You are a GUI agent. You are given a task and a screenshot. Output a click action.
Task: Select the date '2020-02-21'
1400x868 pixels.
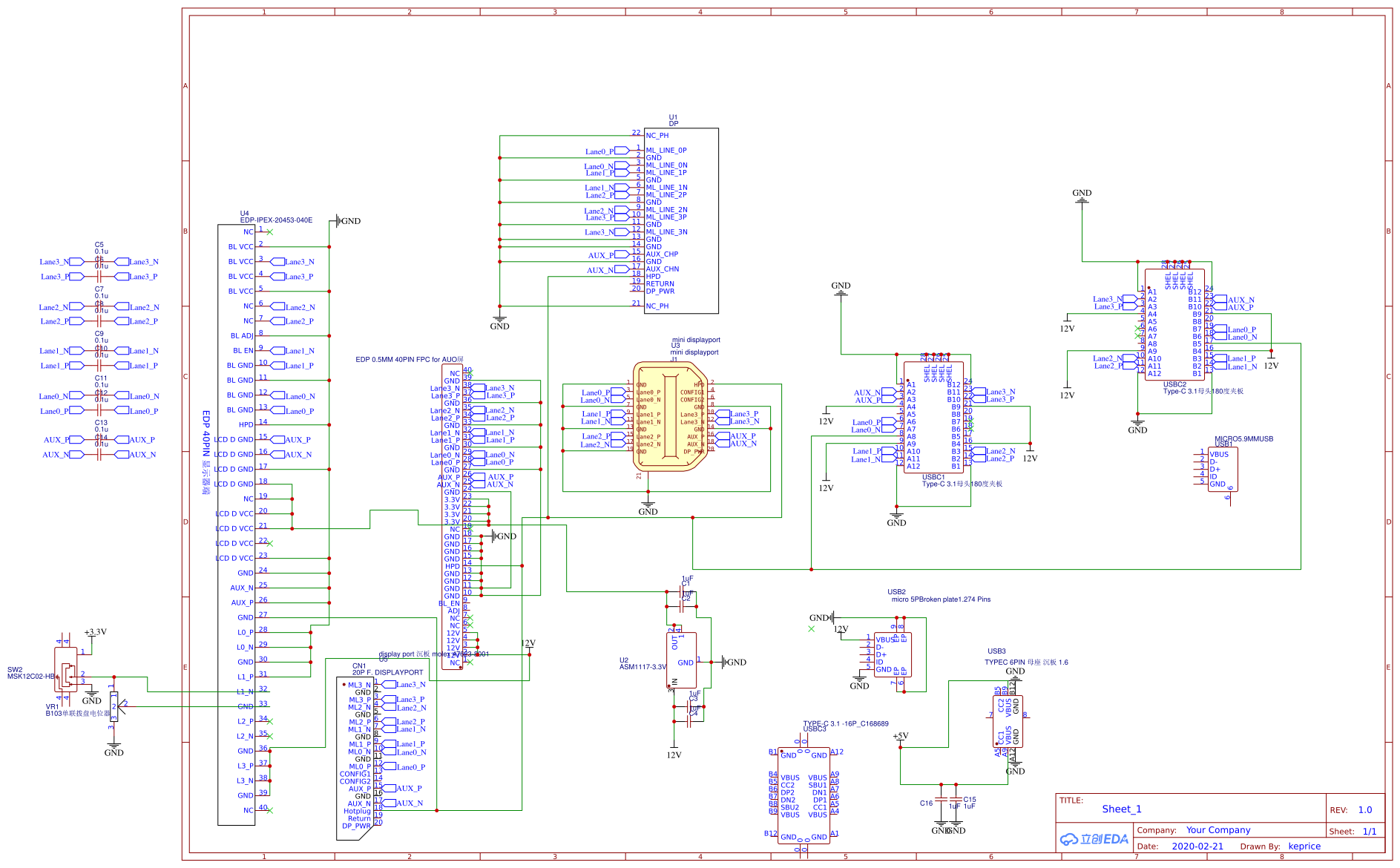point(1197,846)
